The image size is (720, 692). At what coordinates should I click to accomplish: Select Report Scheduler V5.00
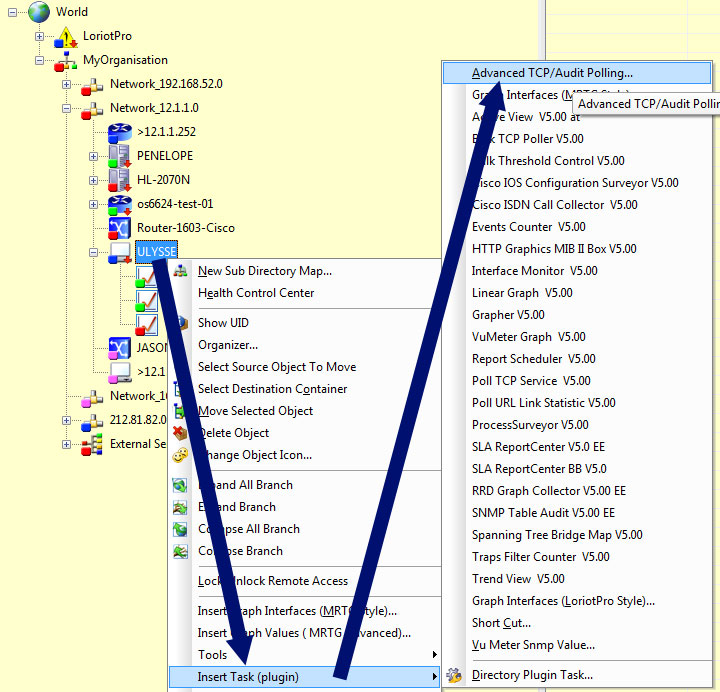[534, 359]
